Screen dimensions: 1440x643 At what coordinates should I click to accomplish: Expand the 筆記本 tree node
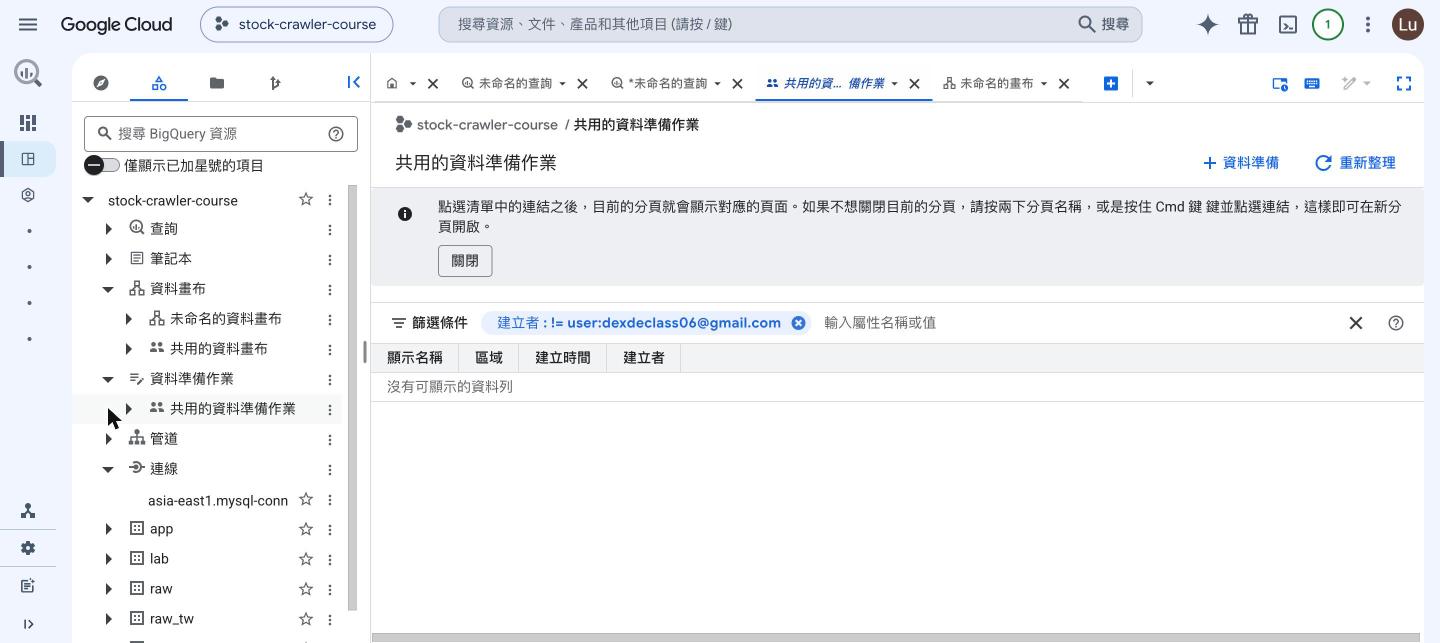109,260
